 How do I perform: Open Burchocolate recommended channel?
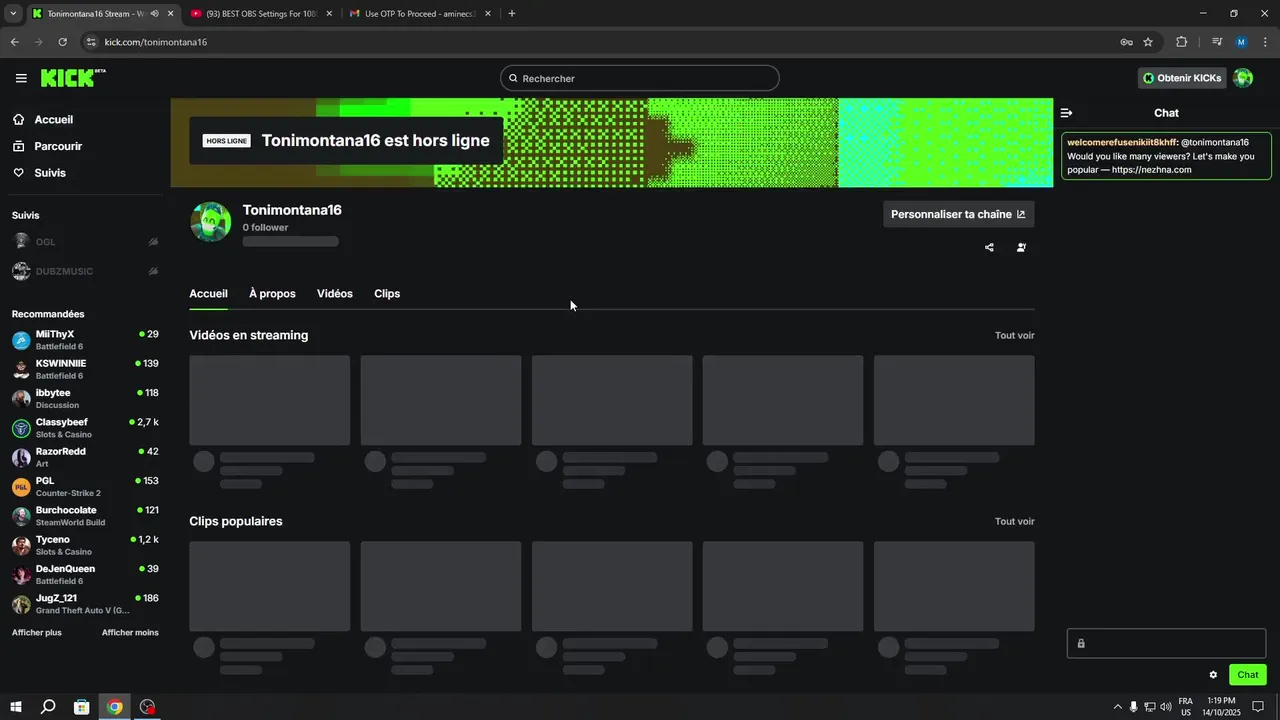tap(85, 517)
